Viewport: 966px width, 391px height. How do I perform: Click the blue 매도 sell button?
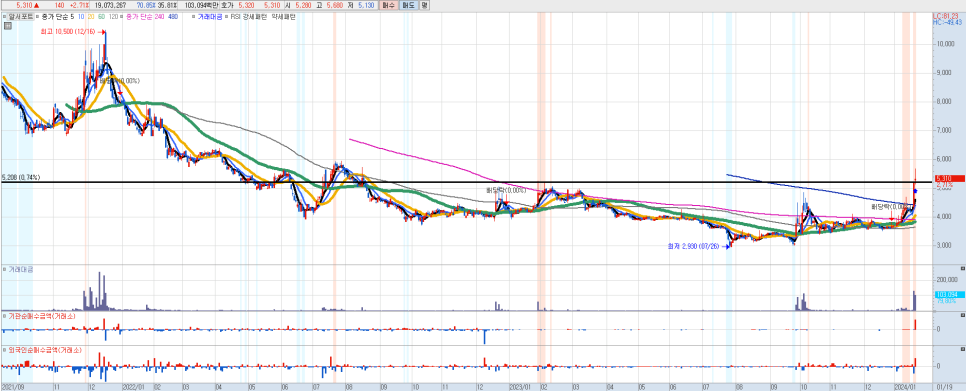click(408, 5)
